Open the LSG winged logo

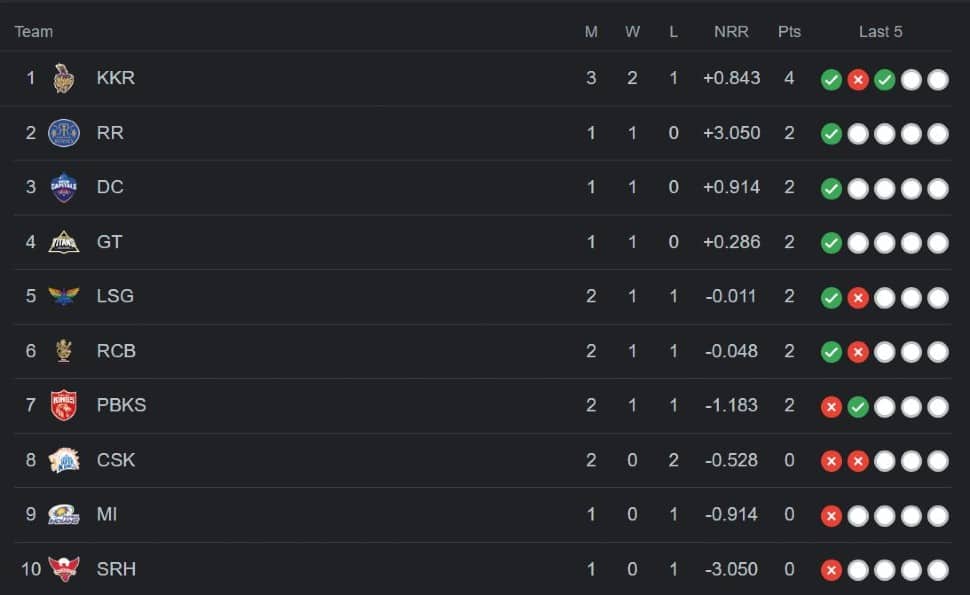pyautogui.click(x=64, y=296)
